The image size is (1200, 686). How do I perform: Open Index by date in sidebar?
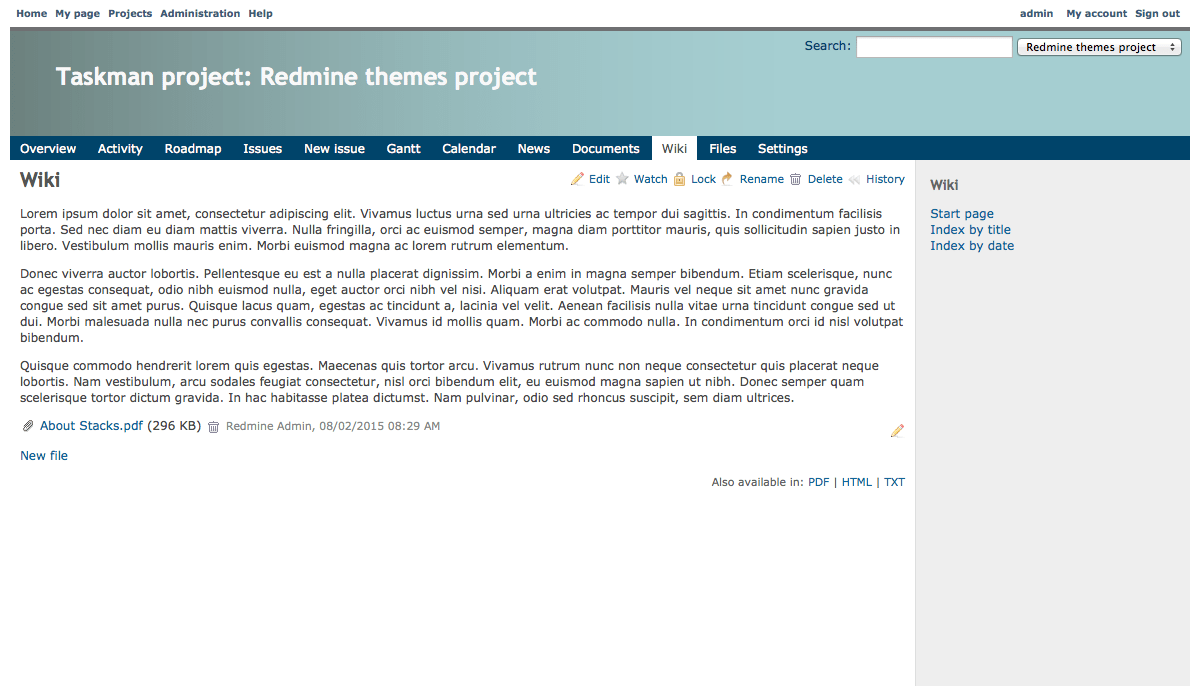click(x=972, y=245)
